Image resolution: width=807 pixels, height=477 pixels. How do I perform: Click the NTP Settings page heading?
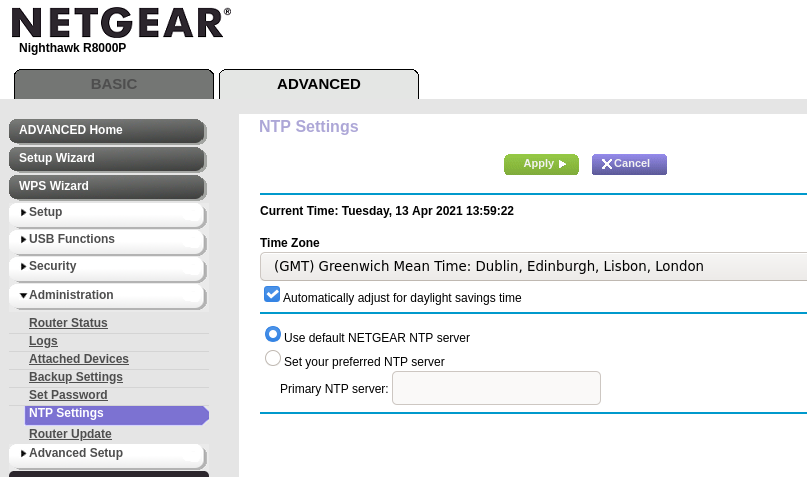308,127
